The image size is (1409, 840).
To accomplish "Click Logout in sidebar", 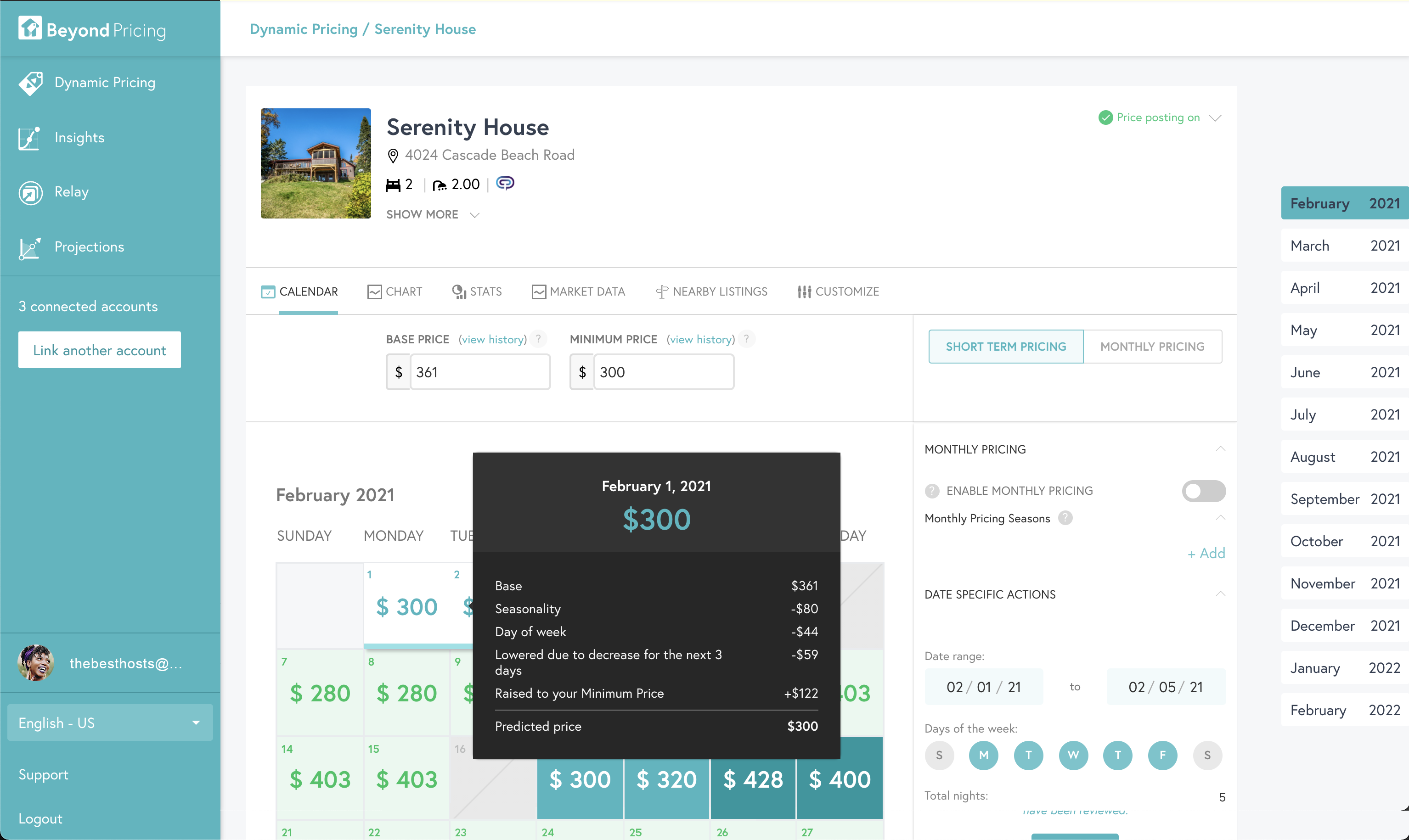I will 40,818.
